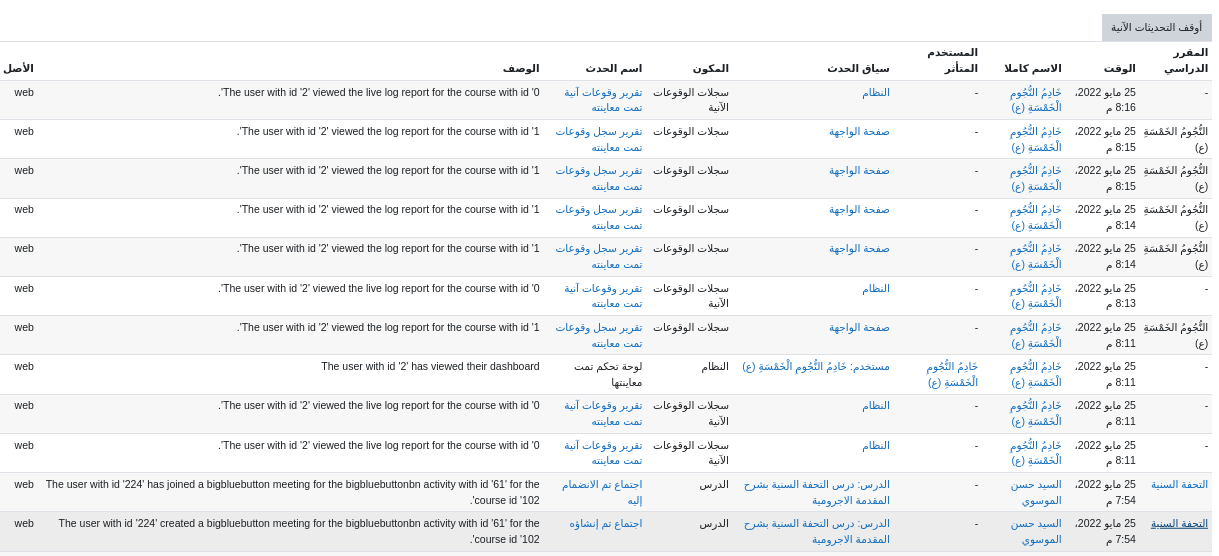This screenshot has width=1219, height=556.
Task: Open النظام context link in the 8:13 م row
Action: pyautogui.click(x=876, y=289)
